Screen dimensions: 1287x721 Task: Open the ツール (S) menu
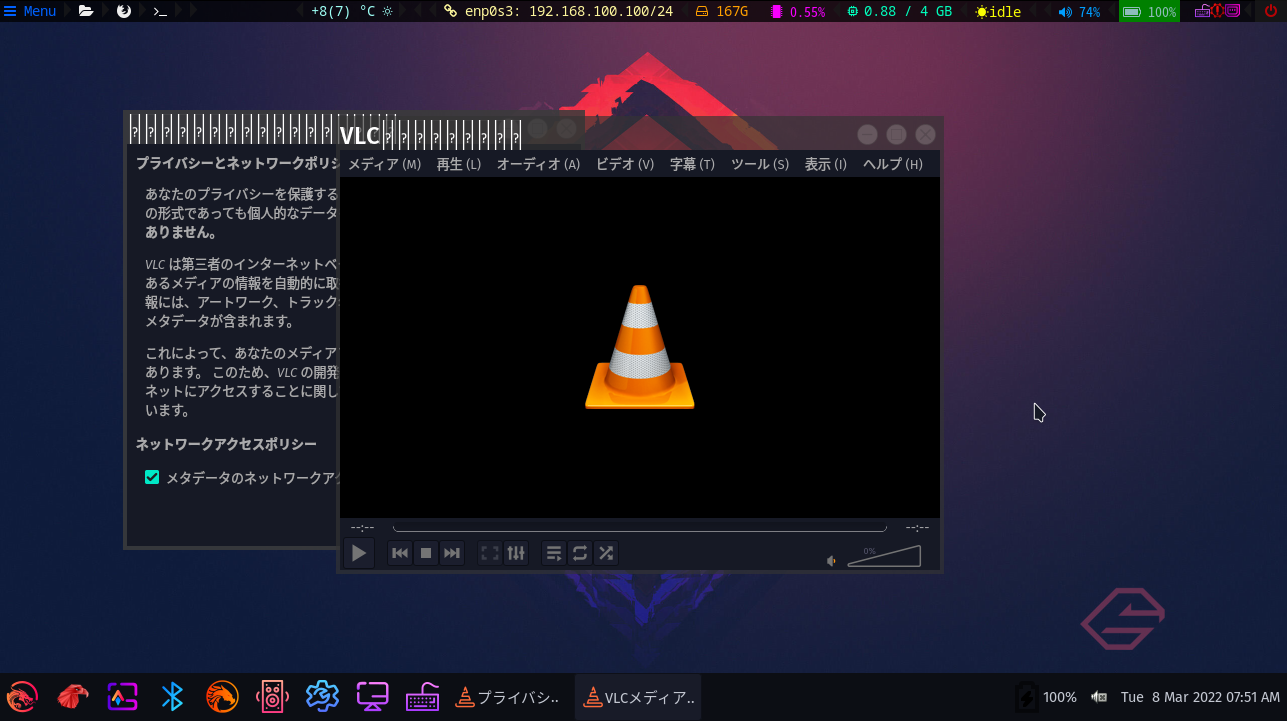(760, 164)
